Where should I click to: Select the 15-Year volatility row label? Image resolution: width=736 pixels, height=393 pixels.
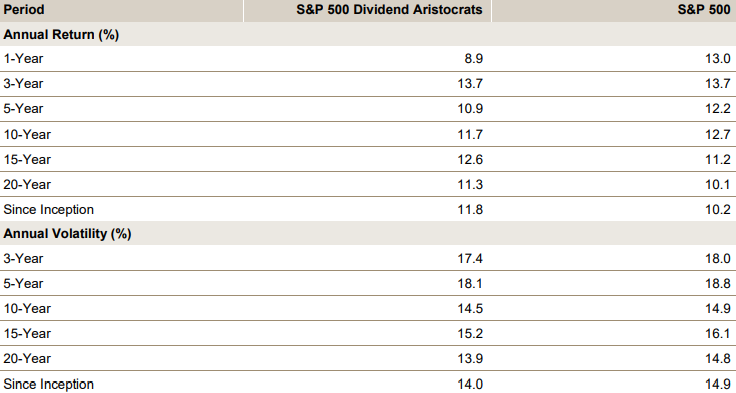(x=27, y=334)
